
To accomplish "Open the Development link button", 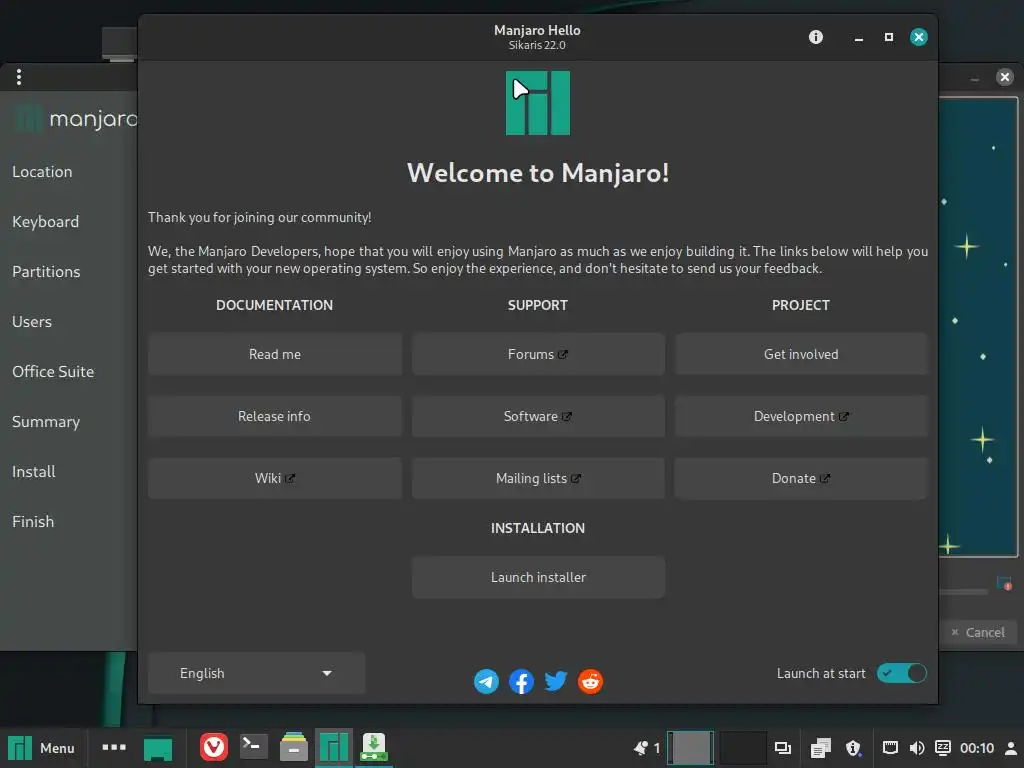I will (x=801, y=416).
